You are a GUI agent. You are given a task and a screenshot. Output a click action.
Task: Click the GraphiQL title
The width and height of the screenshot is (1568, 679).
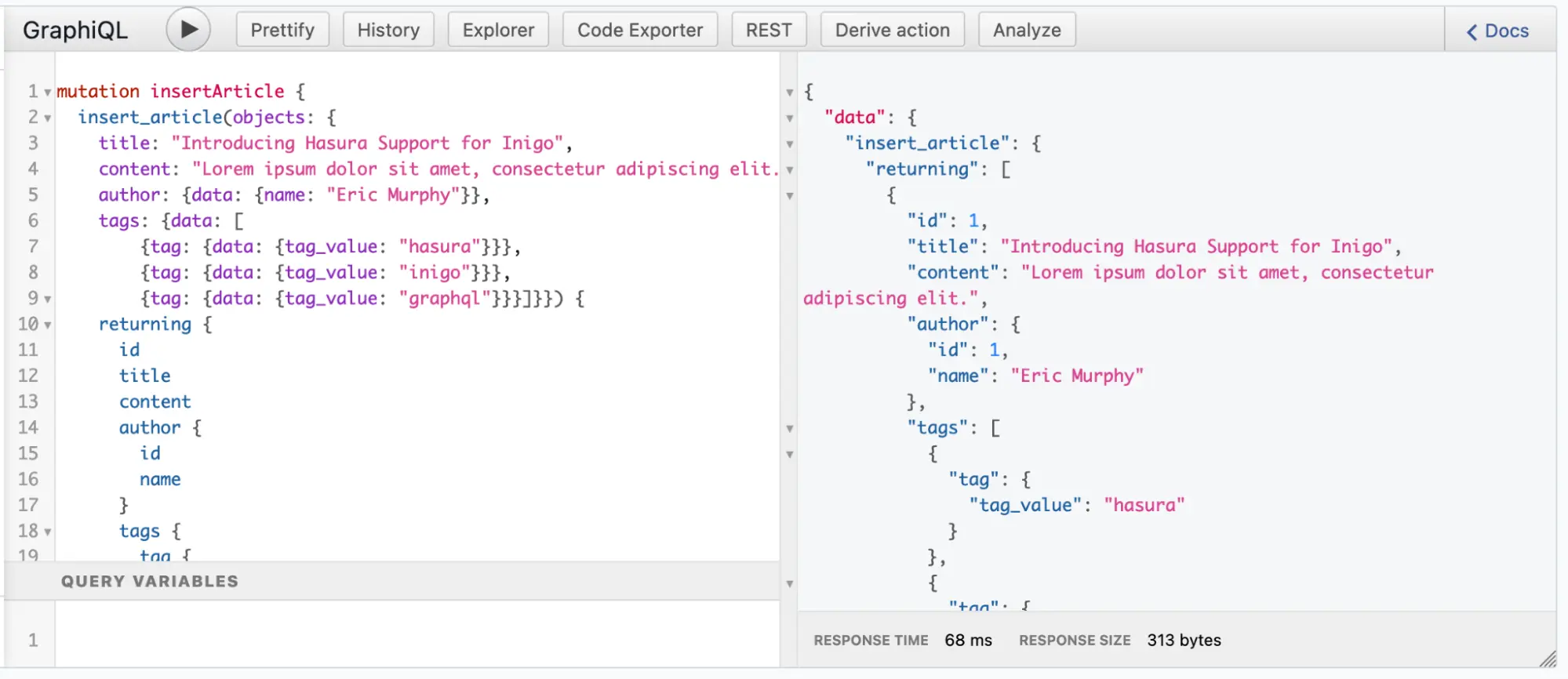(75, 30)
